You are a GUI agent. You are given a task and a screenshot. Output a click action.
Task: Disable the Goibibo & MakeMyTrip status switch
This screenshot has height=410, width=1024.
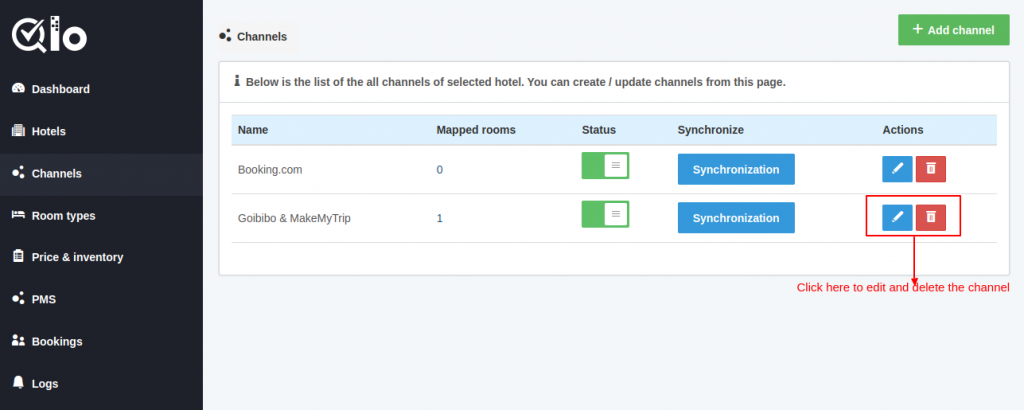(x=605, y=214)
